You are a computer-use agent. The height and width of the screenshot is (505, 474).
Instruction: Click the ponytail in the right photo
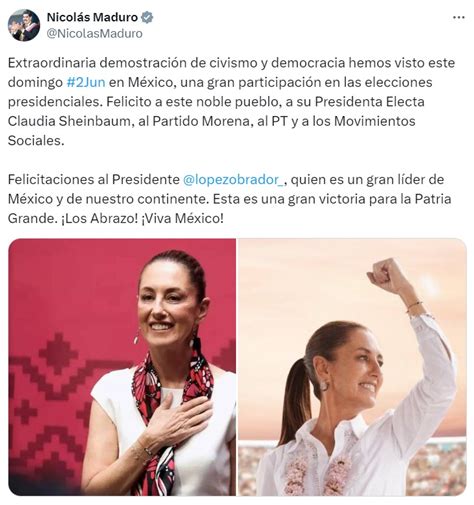(295, 400)
